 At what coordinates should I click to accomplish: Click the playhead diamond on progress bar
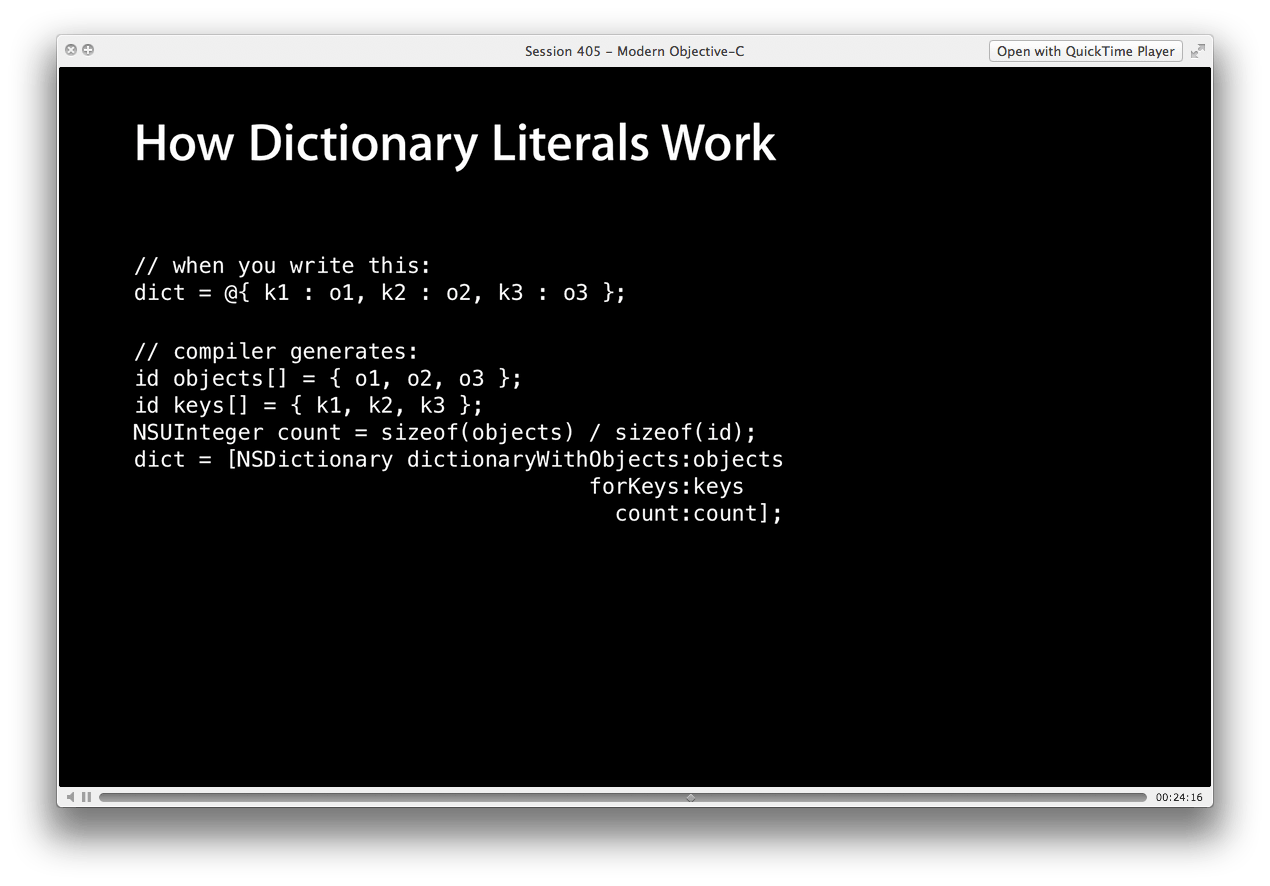coord(691,797)
